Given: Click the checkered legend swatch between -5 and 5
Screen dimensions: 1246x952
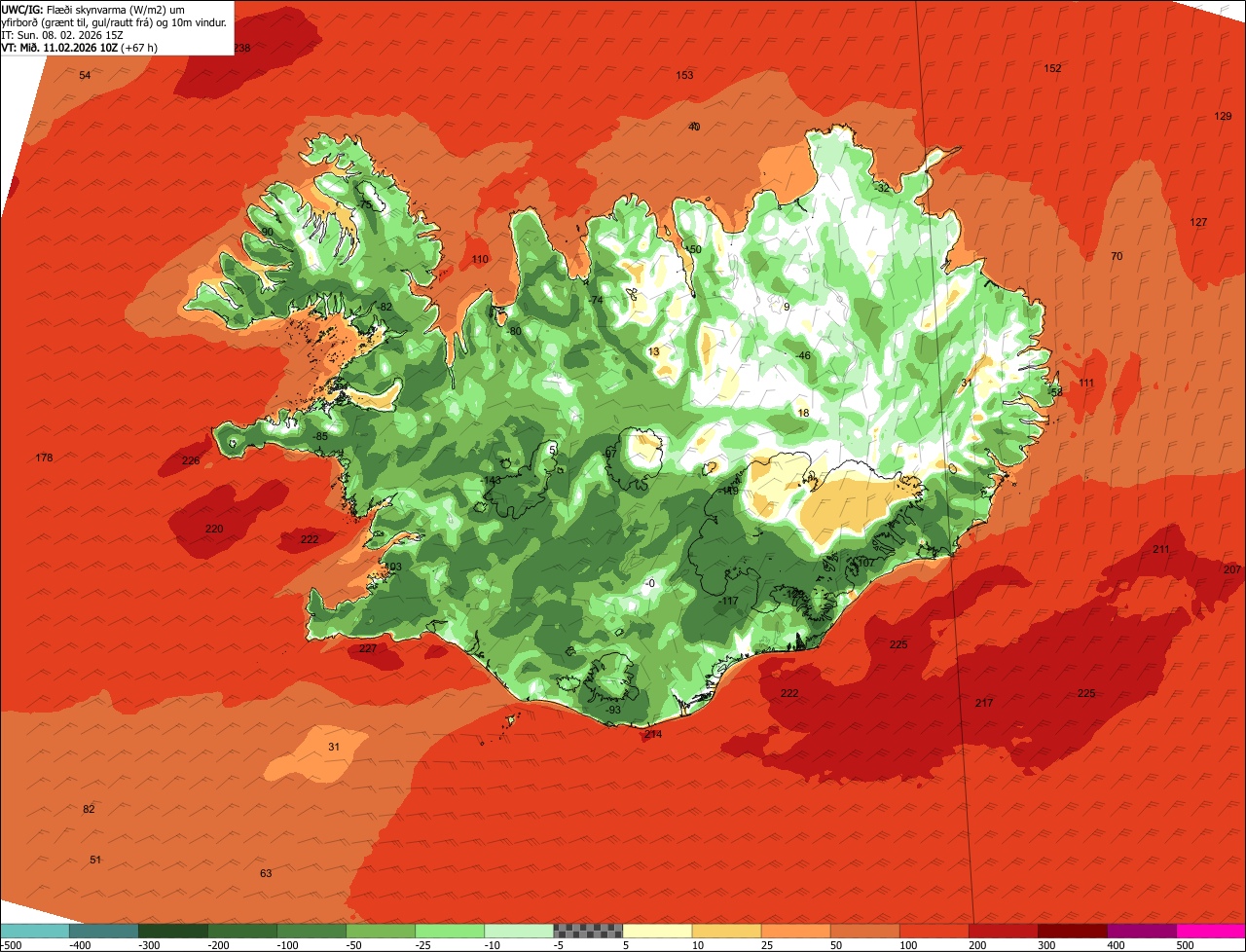Looking at the screenshot, I should [x=588, y=931].
